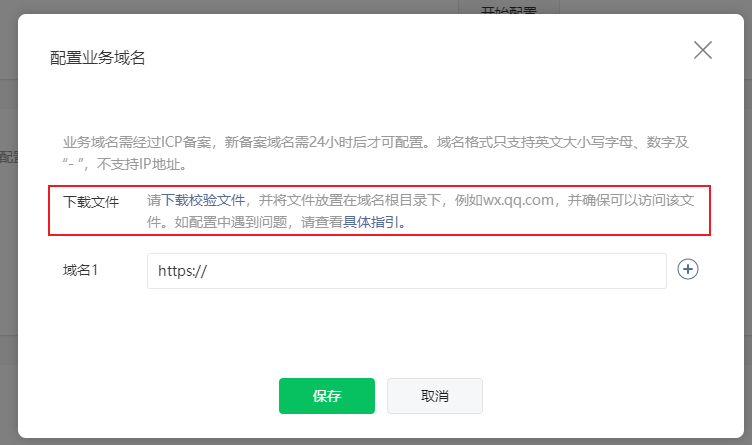
Task: Open the 下载校验文件 link
Action: (203, 201)
